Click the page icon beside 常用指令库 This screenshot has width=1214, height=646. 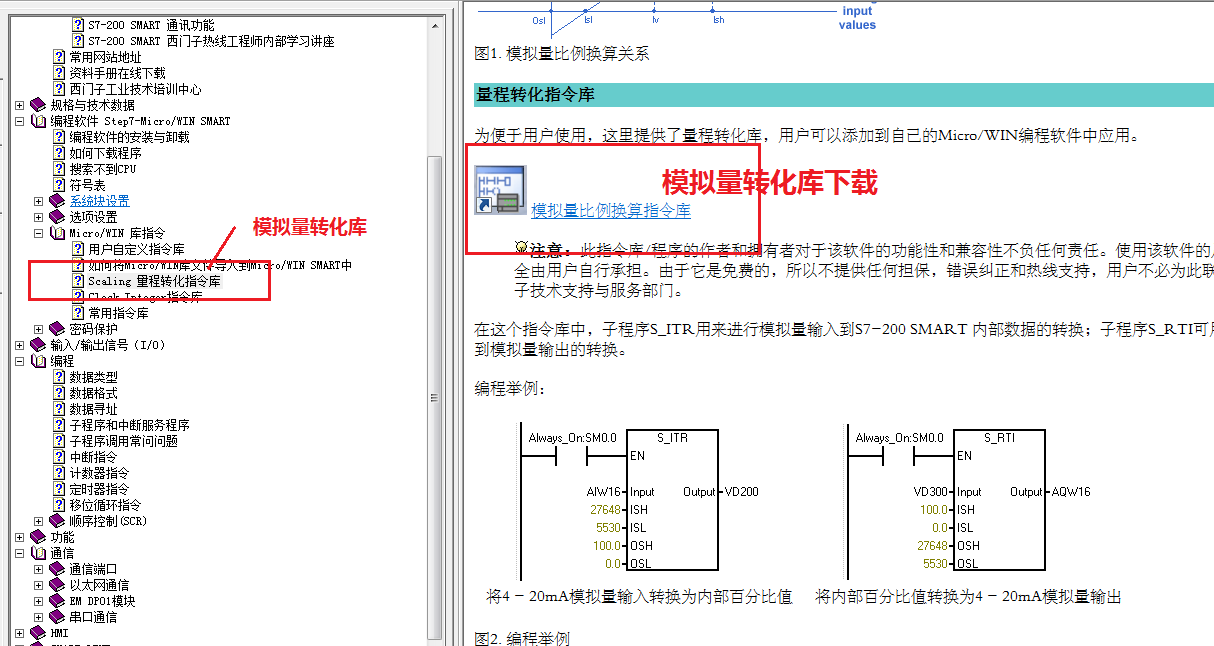[x=78, y=313]
